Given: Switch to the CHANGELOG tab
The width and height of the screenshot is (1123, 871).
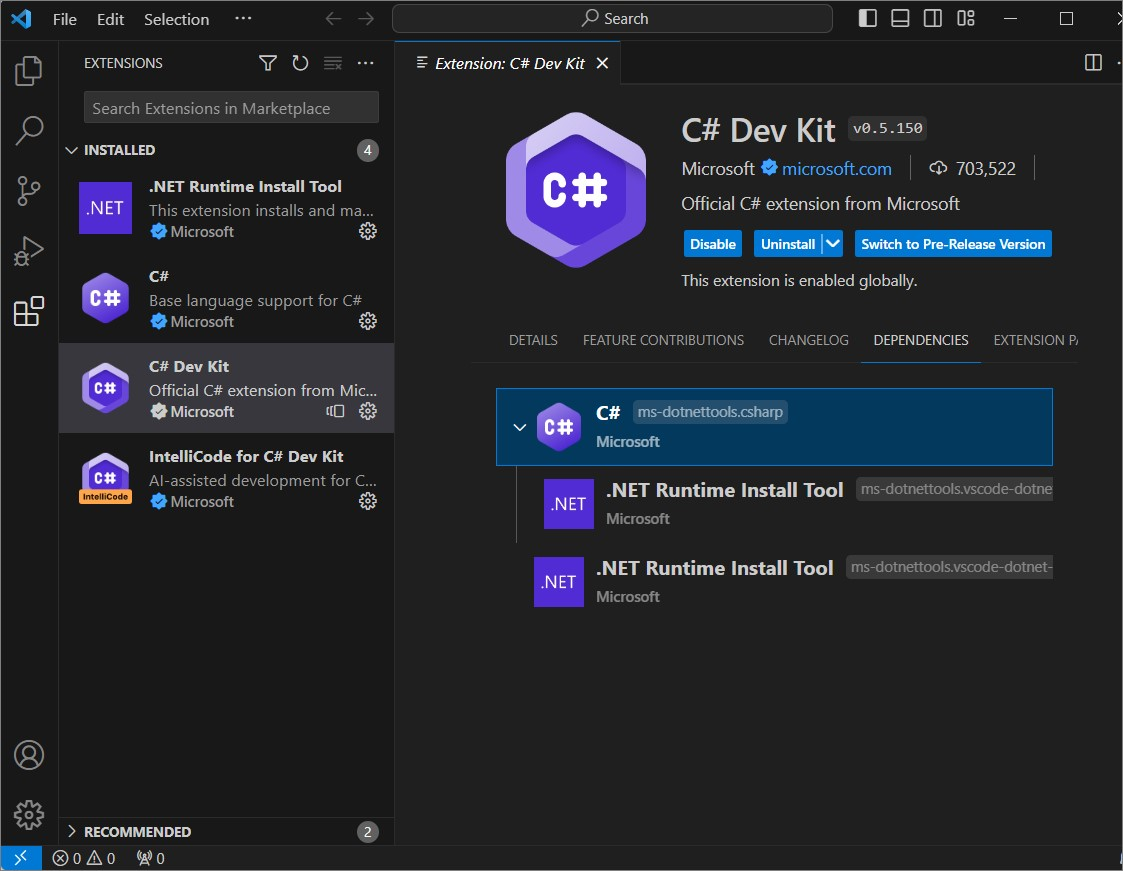Looking at the screenshot, I should 809,340.
